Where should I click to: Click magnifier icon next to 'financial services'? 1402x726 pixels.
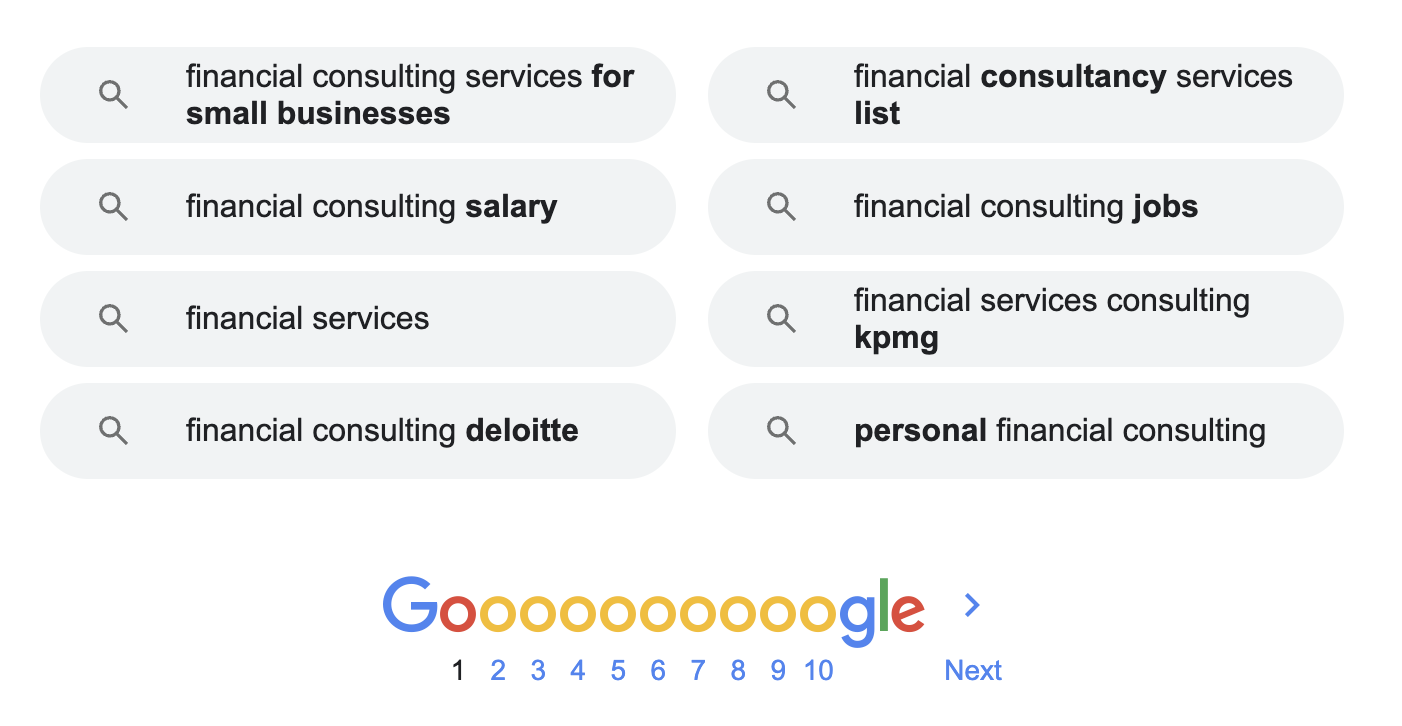(114, 319)
